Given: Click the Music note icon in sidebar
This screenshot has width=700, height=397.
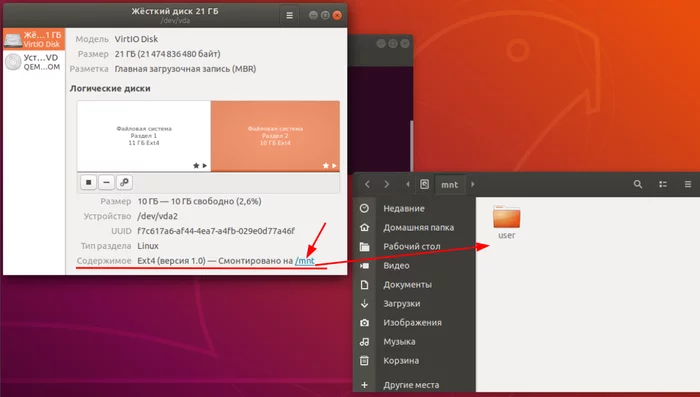Looking at the screenshot, I should (x=364, y=342).
